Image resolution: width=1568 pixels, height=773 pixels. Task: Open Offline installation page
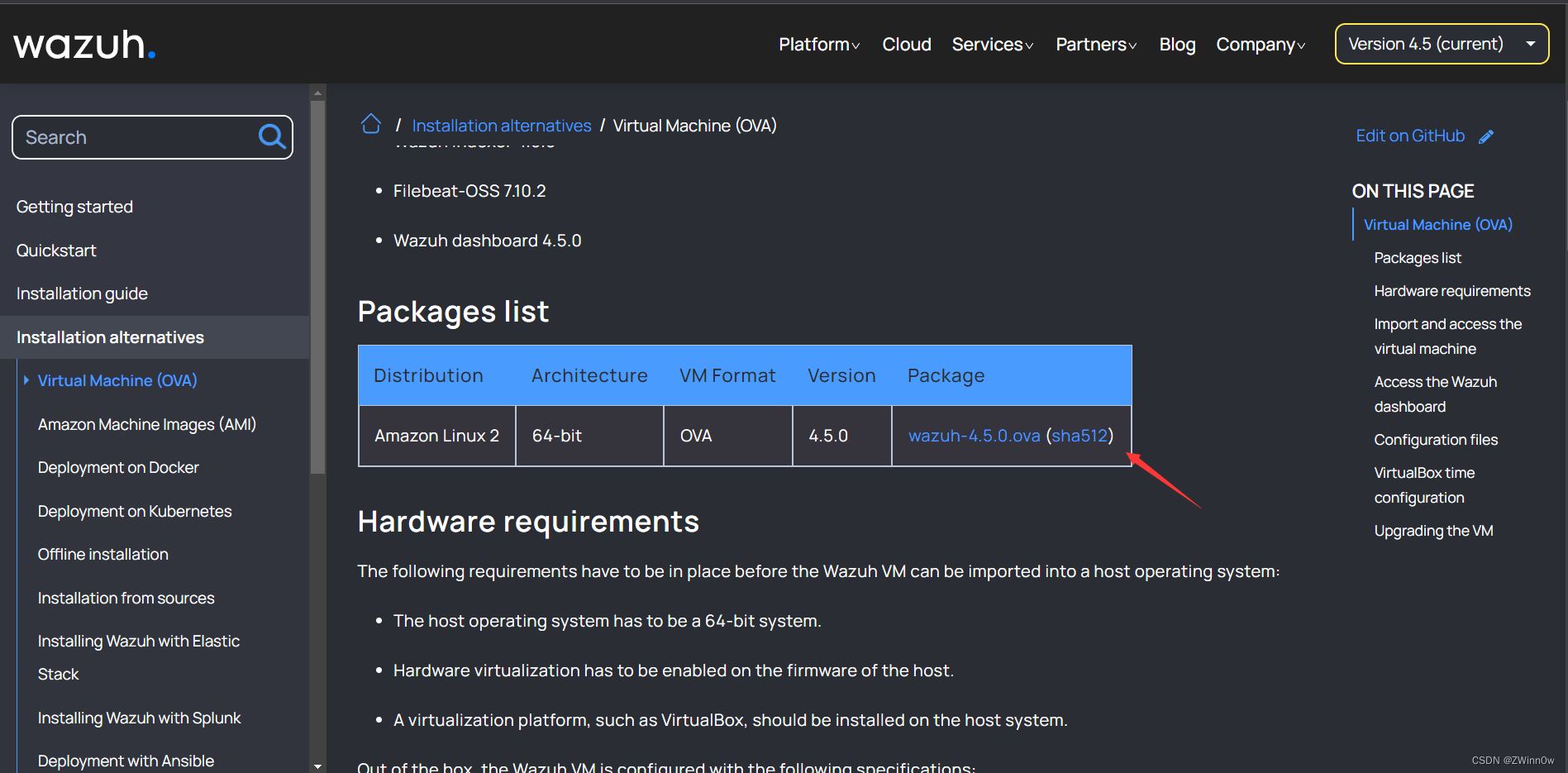click(103, 554)
